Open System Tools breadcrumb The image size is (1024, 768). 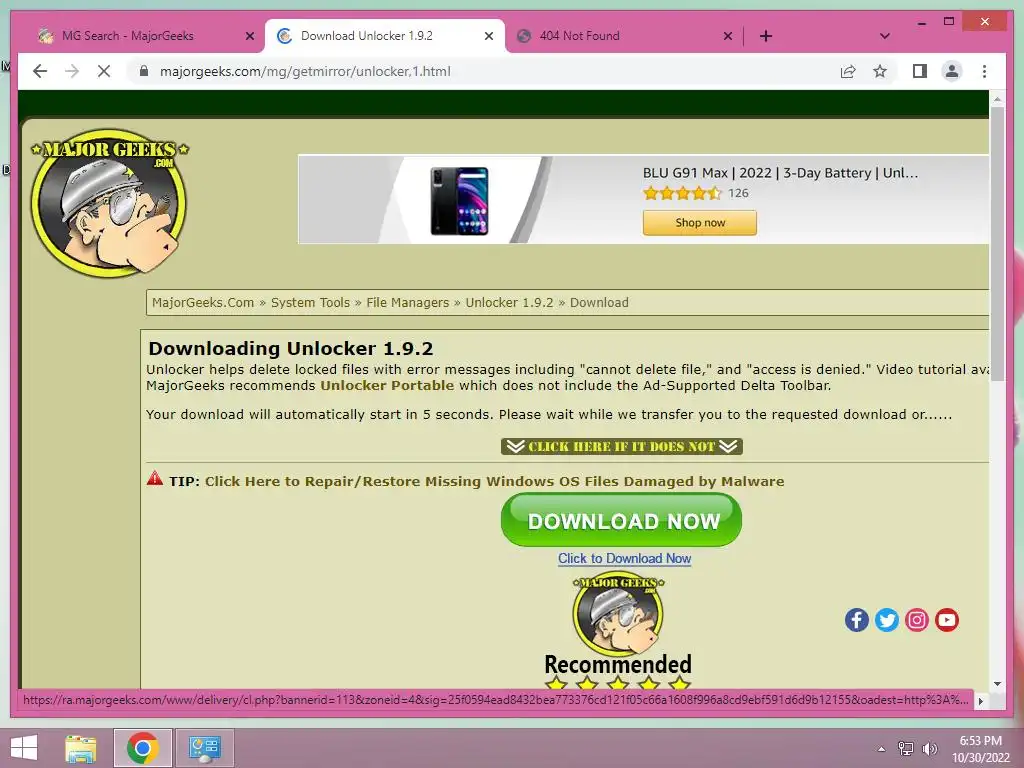[x=310, y=302]
